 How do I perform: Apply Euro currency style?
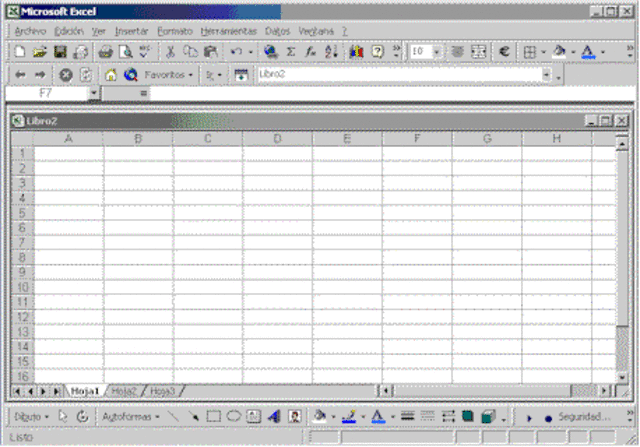tap(504, 52)
